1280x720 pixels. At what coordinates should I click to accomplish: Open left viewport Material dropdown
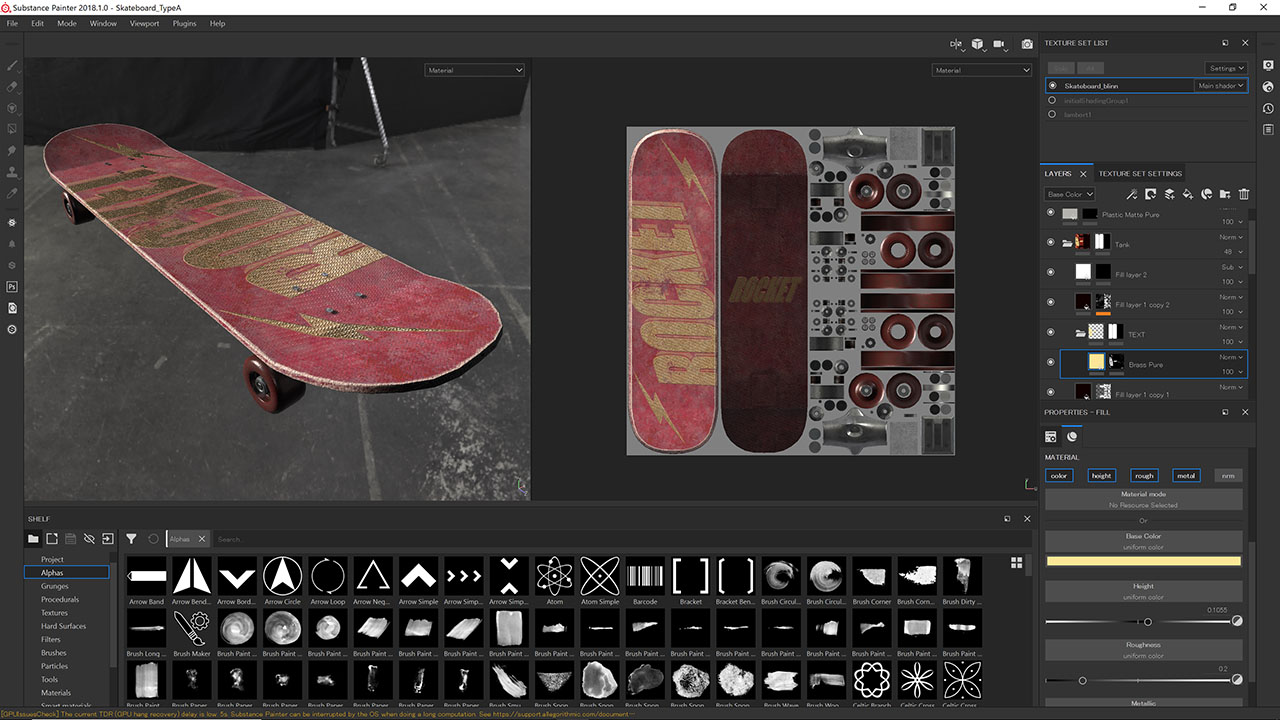[474, 70]
